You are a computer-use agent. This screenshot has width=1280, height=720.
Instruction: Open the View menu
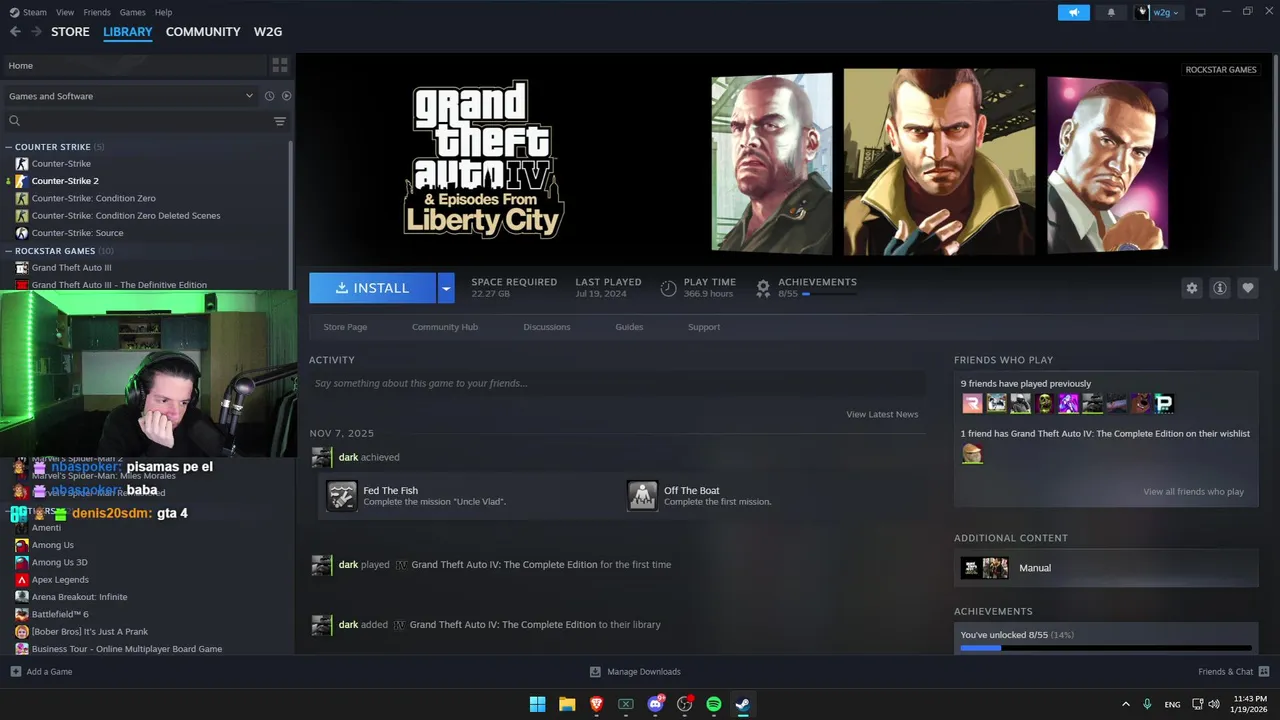pos(65,12)
